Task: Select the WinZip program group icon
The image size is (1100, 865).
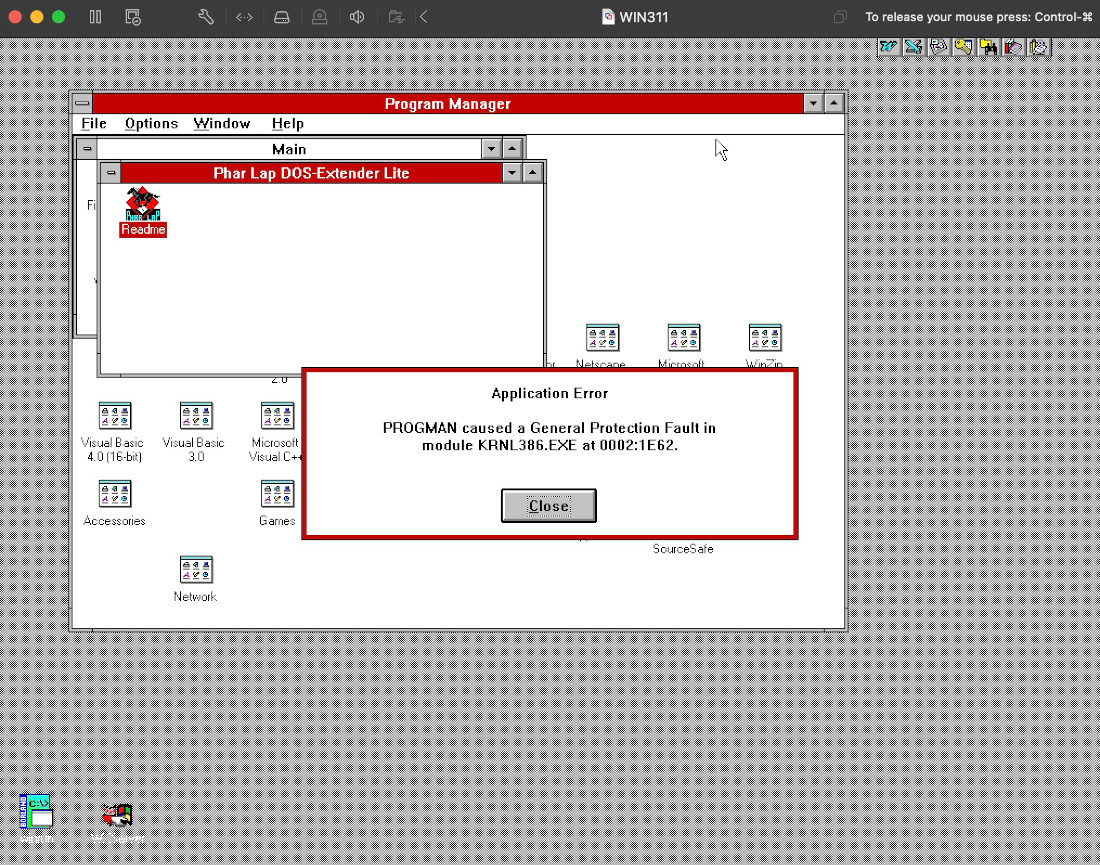Action: (x=765, y=339)
